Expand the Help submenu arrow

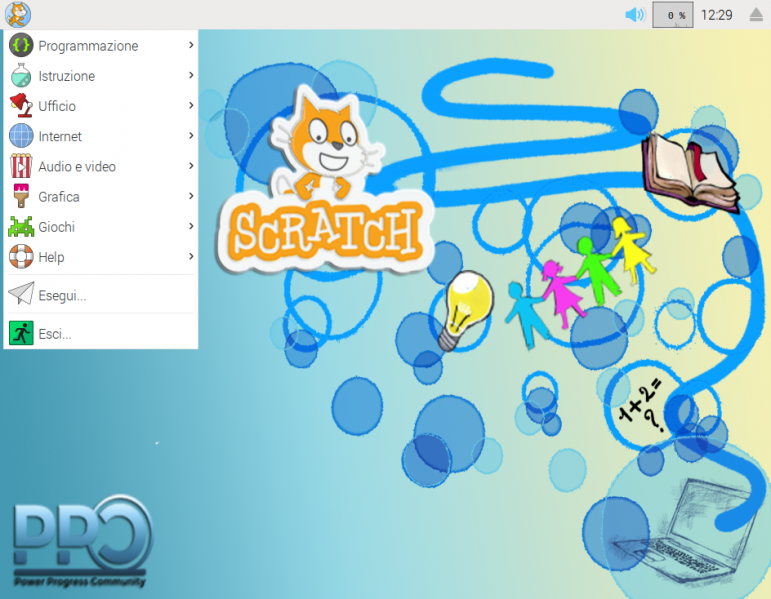(191, 256)
